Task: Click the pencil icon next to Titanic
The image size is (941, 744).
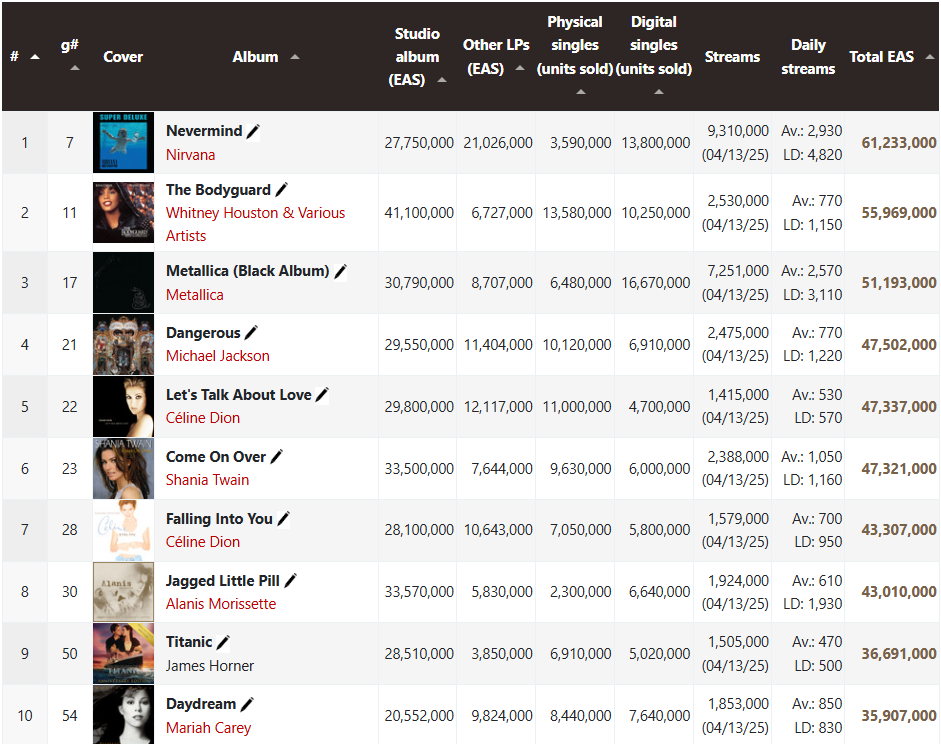Action: 223,643
